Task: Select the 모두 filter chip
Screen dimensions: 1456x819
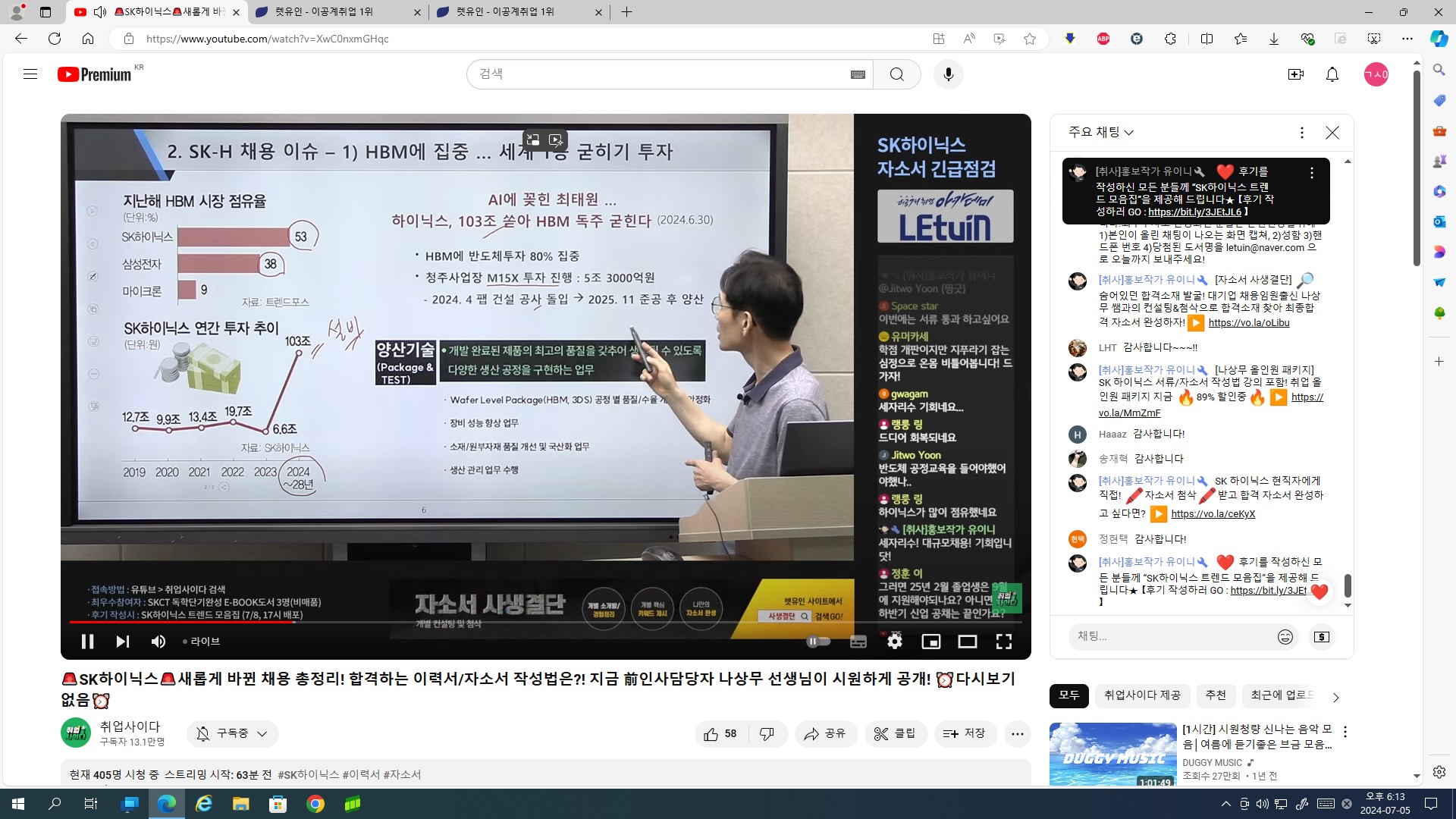Action: click(x=1068, y=695)
